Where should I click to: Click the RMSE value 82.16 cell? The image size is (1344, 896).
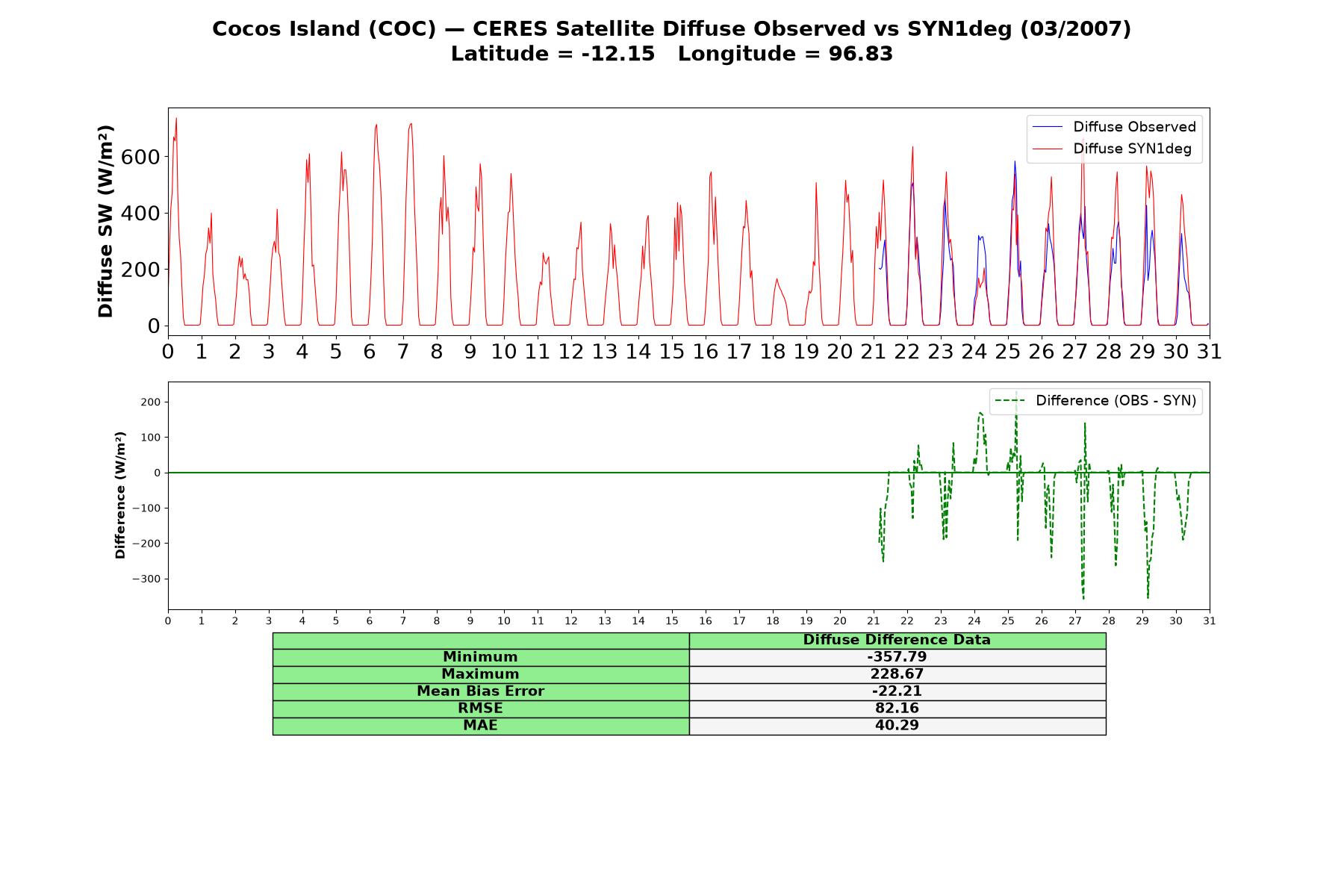click(x=897, y=709)
